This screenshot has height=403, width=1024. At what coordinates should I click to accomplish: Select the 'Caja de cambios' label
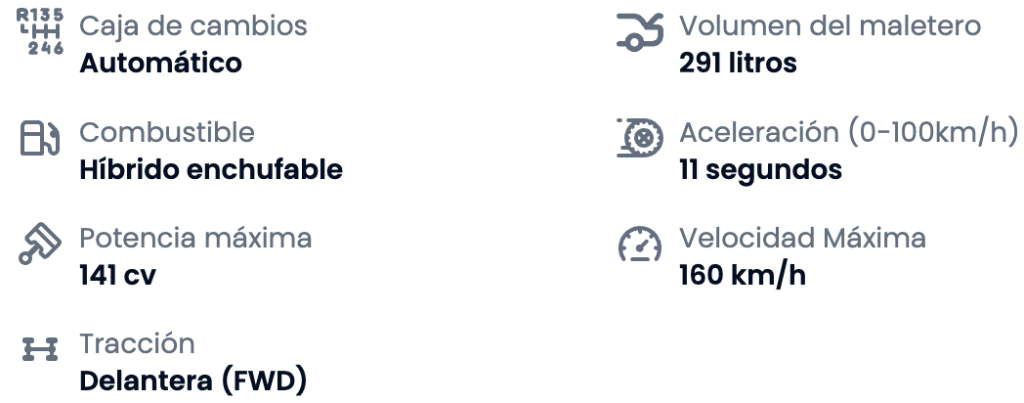(x=192, y=26)
